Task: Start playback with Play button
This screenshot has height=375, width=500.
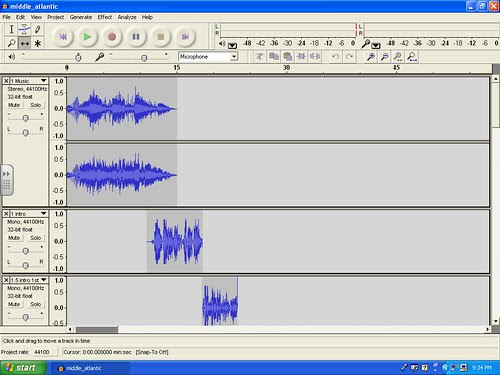Action: tap(87, 37)
